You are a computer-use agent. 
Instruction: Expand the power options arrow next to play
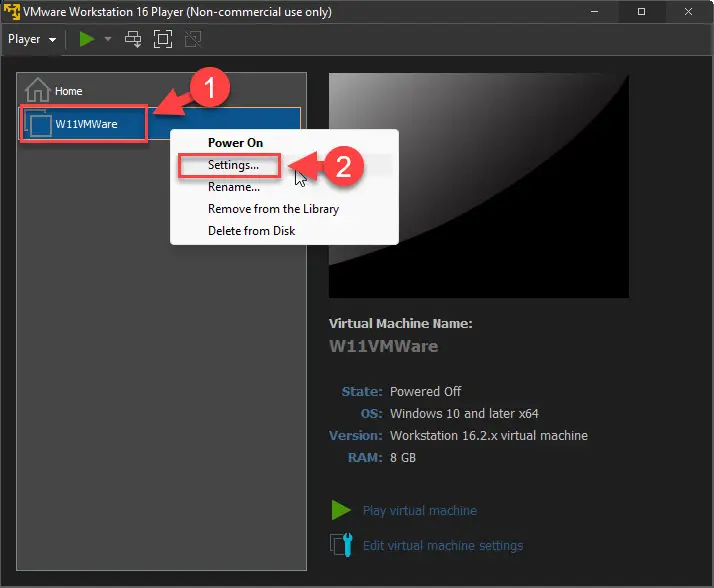coord(108,40)
